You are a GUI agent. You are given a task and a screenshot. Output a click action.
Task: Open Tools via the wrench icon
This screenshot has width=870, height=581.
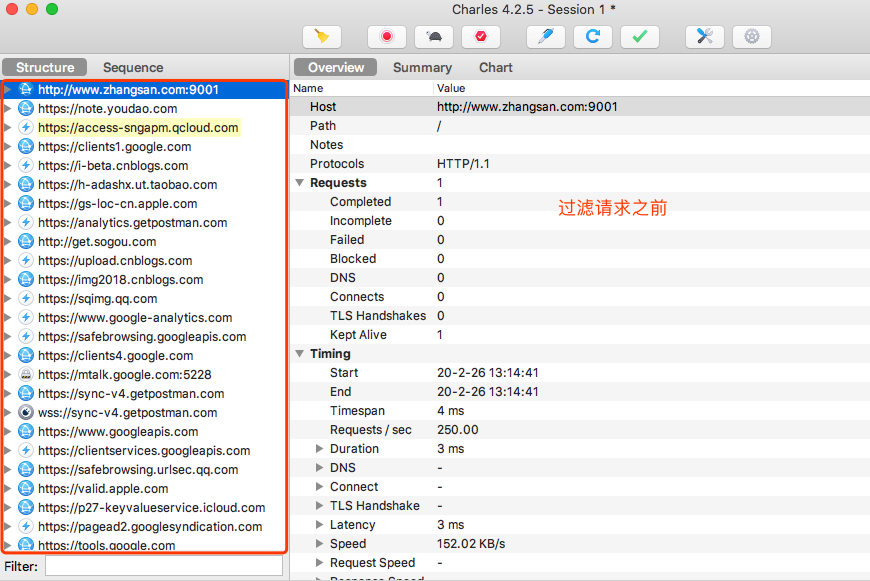(x=705, y=37)
